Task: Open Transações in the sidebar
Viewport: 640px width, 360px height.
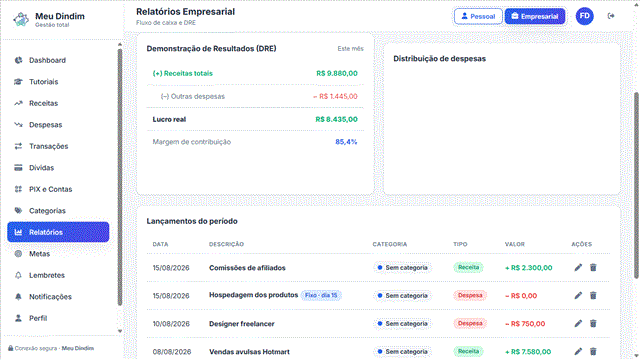Action: [58, 146]
